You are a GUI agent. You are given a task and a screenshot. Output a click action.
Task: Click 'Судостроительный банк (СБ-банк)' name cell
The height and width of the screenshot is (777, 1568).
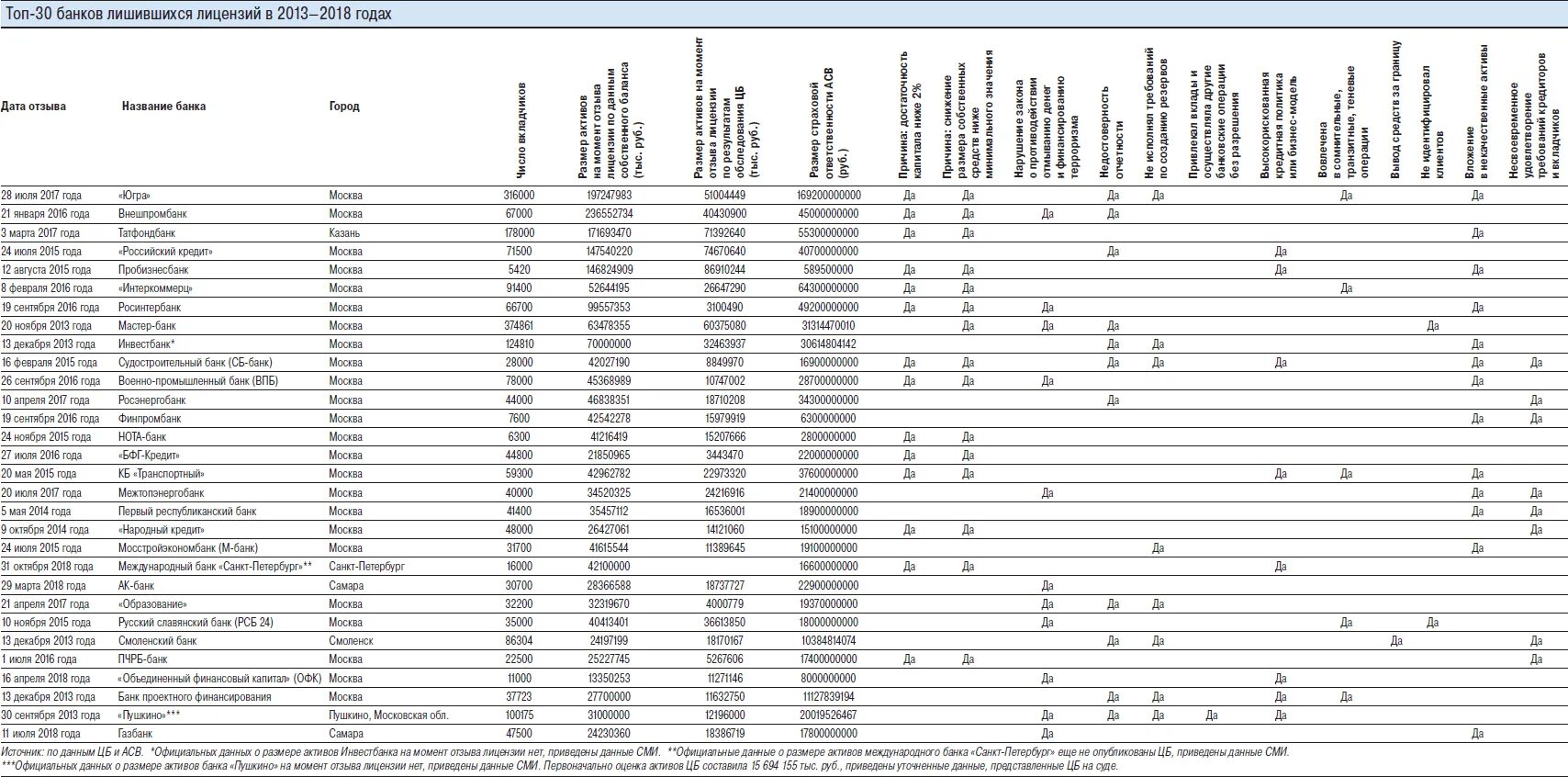click(x=196, y=363)
